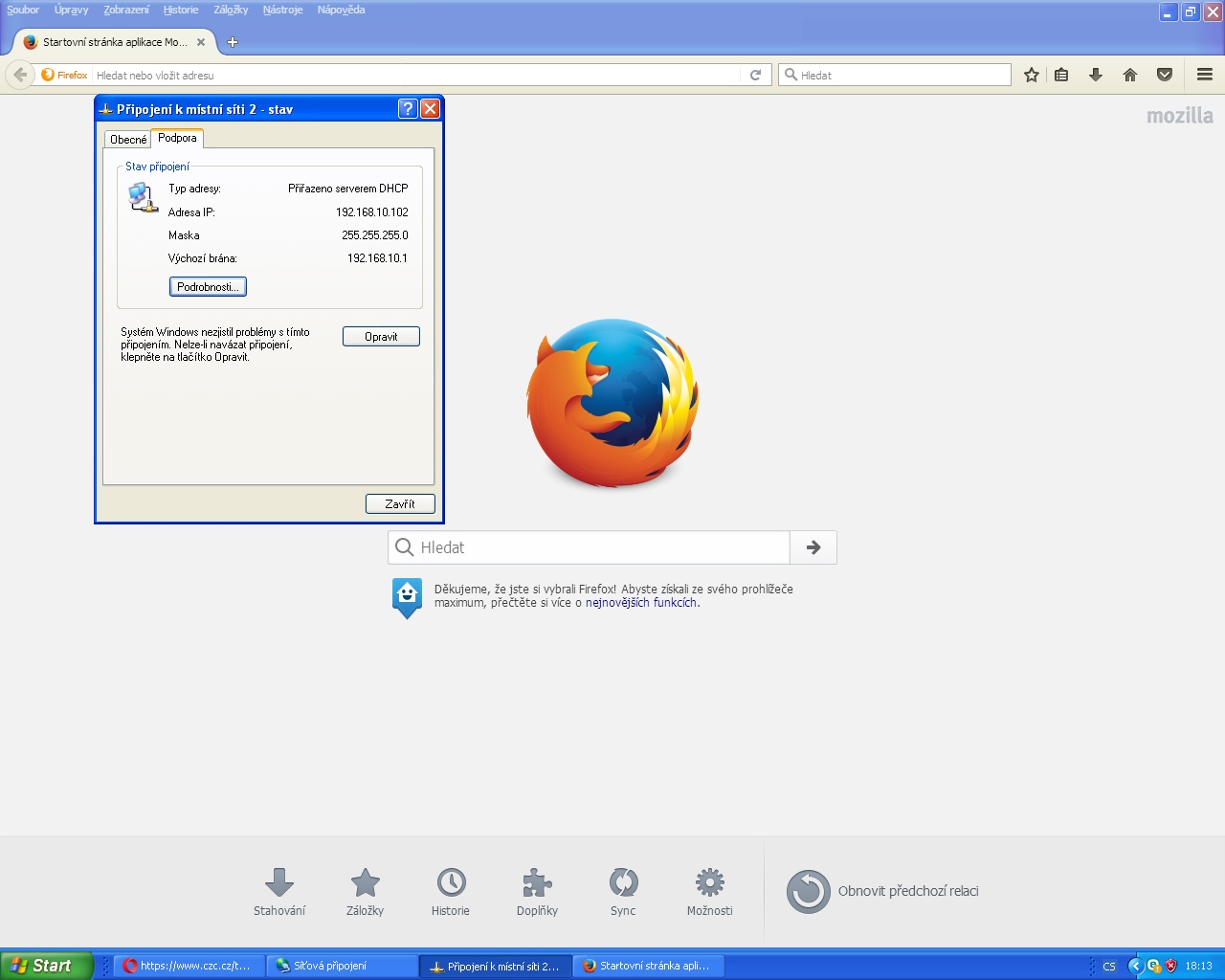Click the text Přiřazeno serverem DHCP

(x=348, y=189)
